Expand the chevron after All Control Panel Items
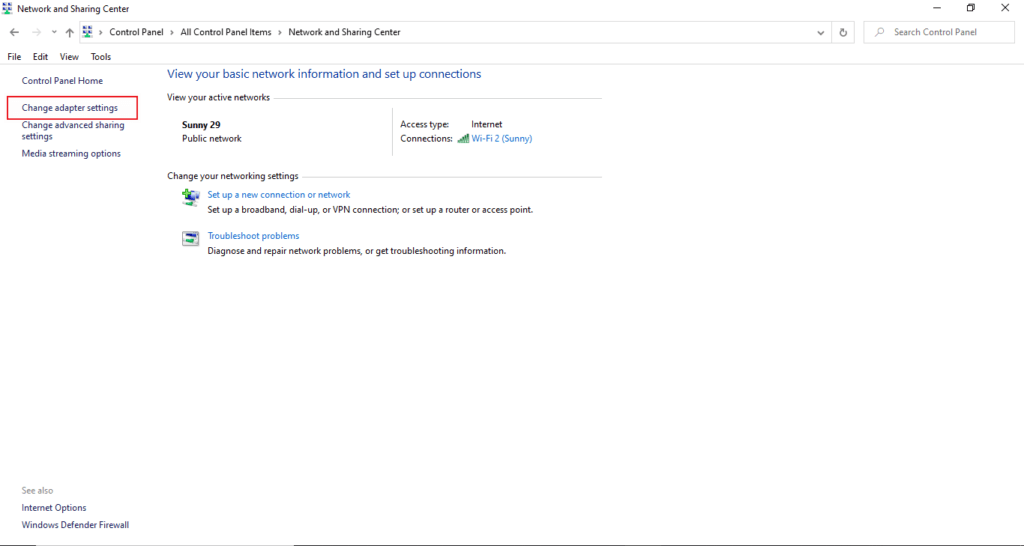The width and height of the screenshot is (1024, 546). tap(280, 32)
